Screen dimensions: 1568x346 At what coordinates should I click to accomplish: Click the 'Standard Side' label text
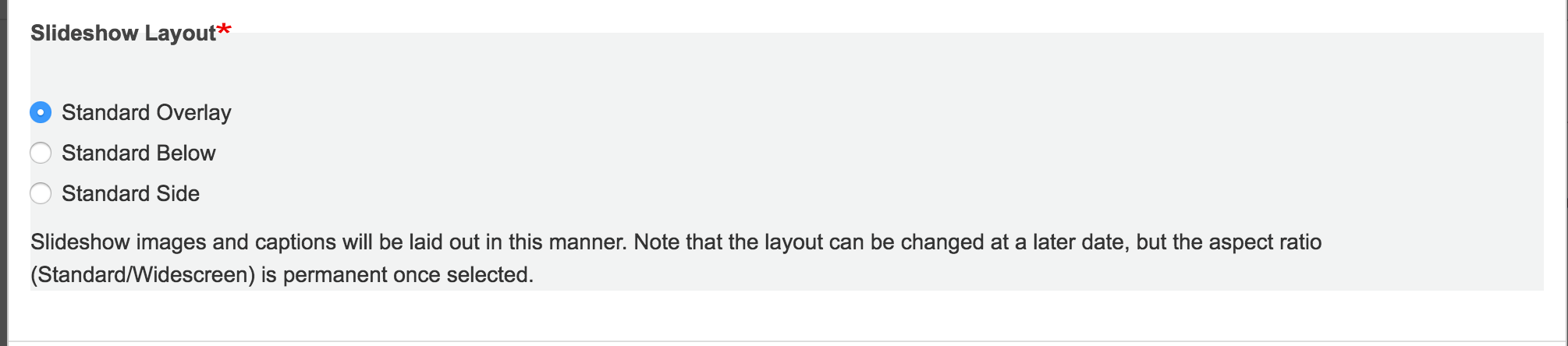(131, 194)
